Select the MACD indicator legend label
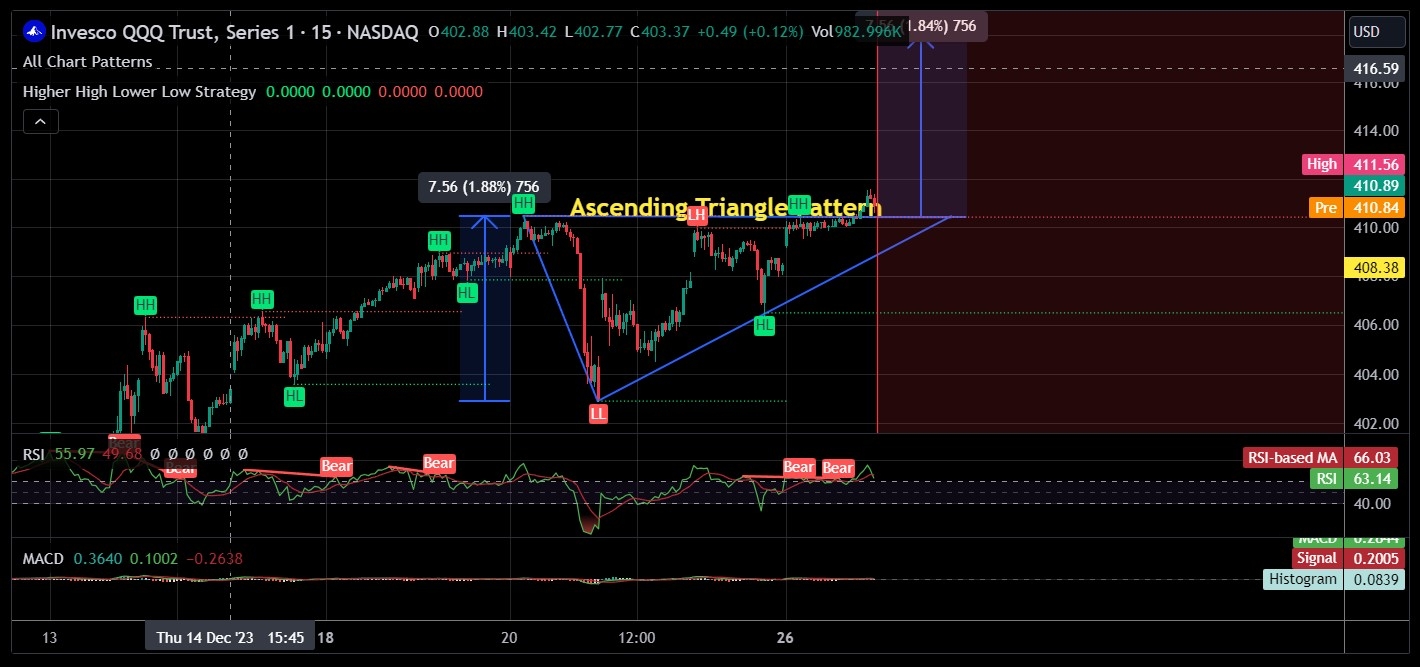Screen dimensions: 1420x667 [43, 558]
